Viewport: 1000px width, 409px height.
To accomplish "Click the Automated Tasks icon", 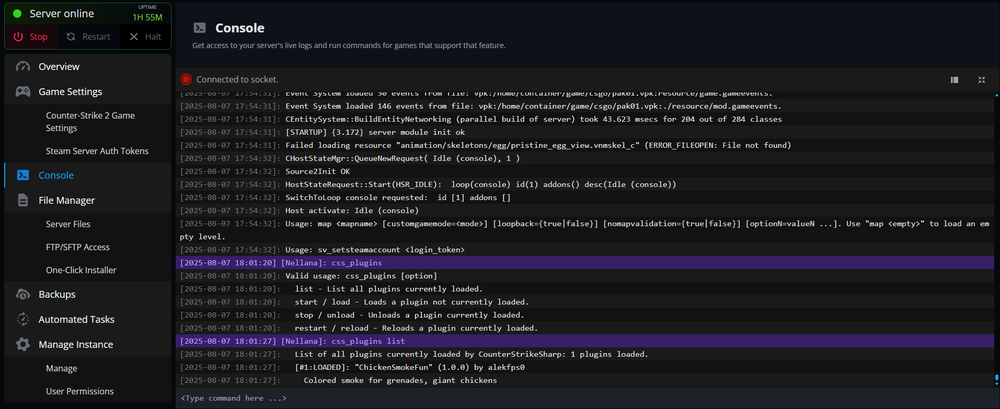I will pos(22,319).
